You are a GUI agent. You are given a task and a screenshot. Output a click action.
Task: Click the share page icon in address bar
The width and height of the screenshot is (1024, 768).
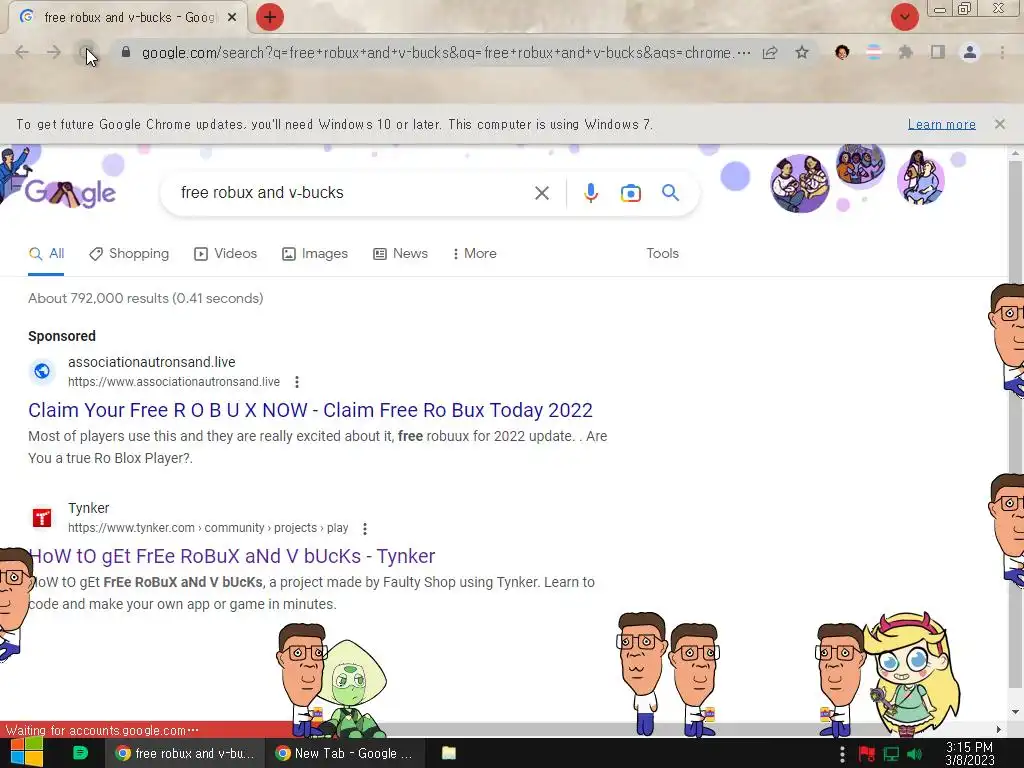point(770,53)
